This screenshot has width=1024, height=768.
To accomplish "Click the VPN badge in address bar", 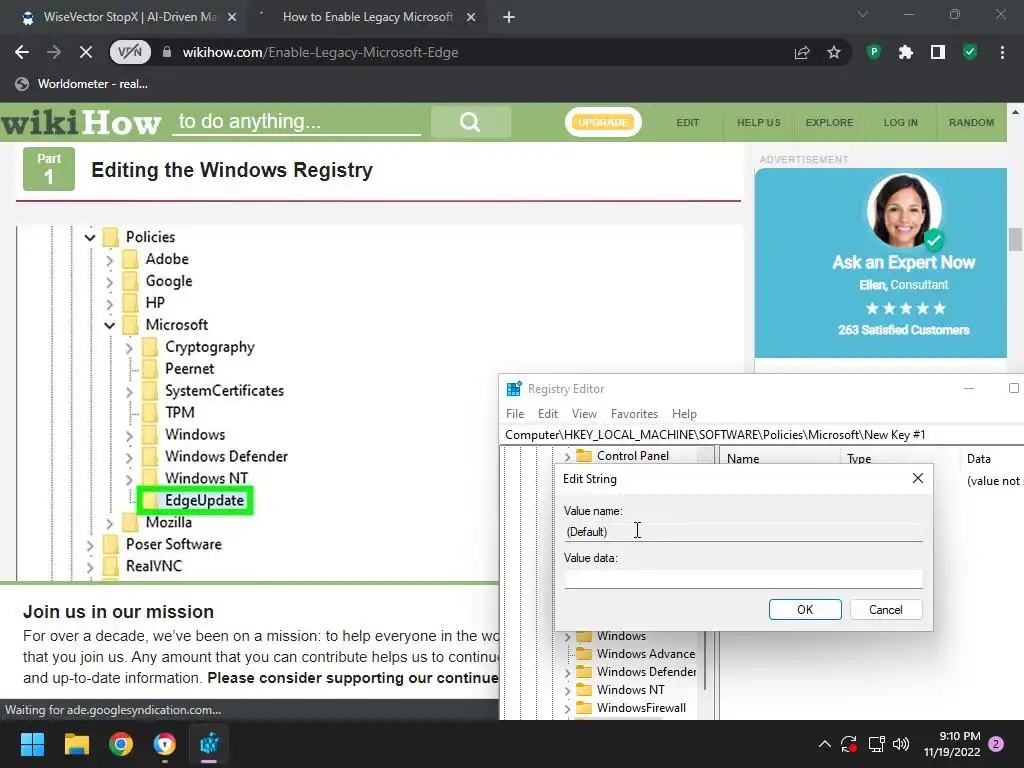I will [130, 52].
